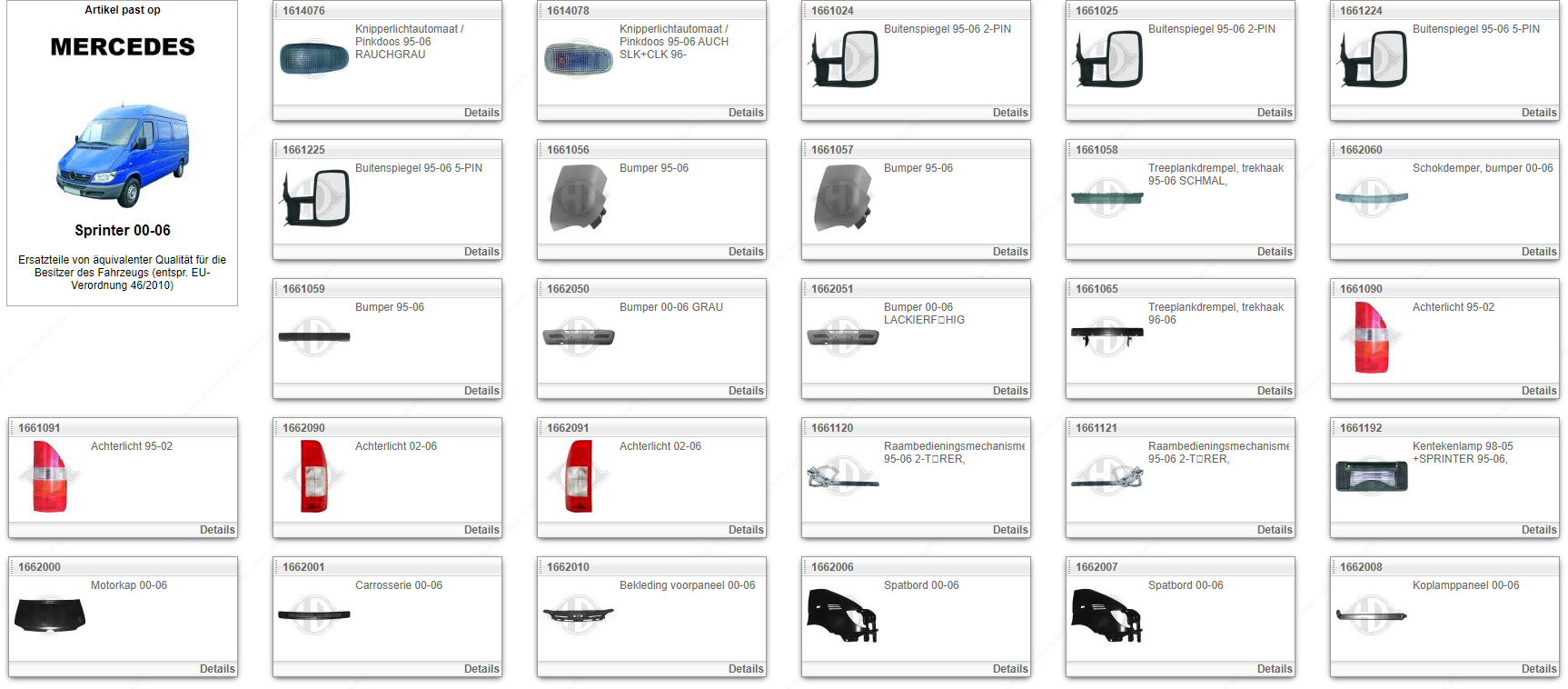Open bodywork part image for 1662001
The width and height of the screenshot is (1568, 689).
(x=314, y=615)
